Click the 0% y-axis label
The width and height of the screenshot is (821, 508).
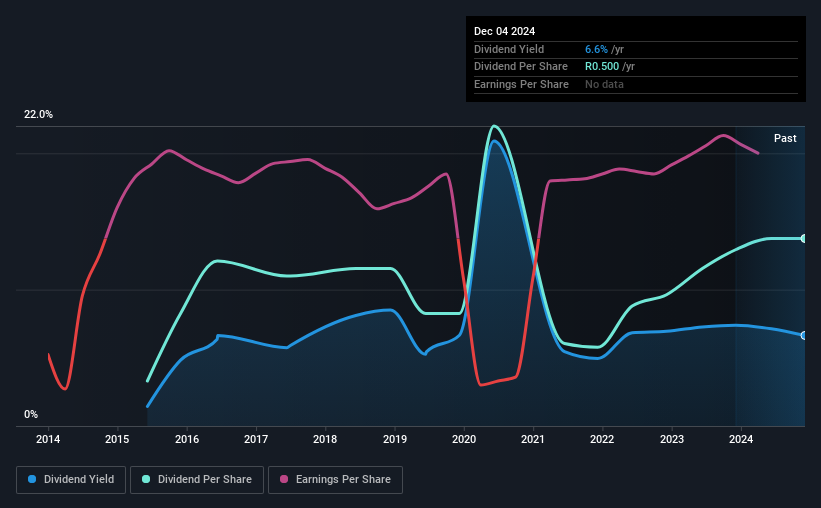pyautogui.click(x=31, y=414)
